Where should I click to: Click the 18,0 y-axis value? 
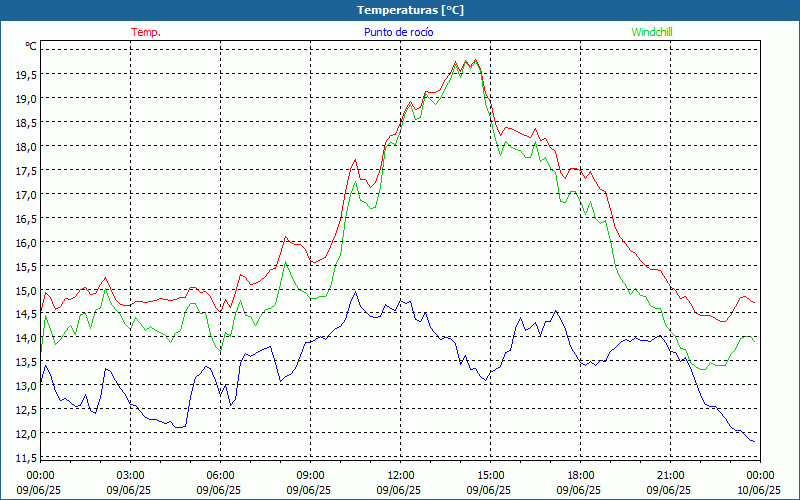(x=26, y=147)
